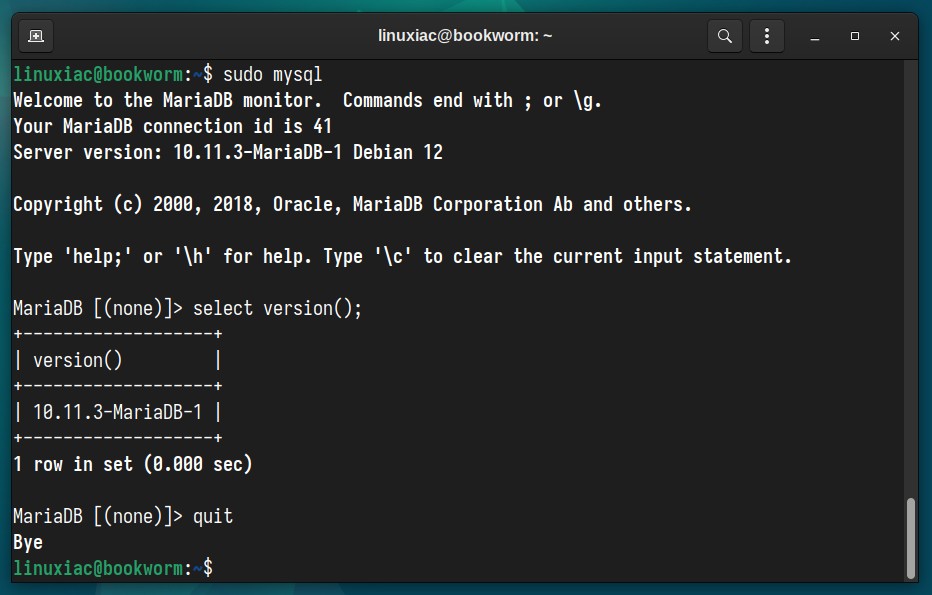Image resolution: width=932 pixels, height=595 pixels.
Task: Click the '10.11.3-MariaDB-1' table result cell
Action: pos(117,413)
